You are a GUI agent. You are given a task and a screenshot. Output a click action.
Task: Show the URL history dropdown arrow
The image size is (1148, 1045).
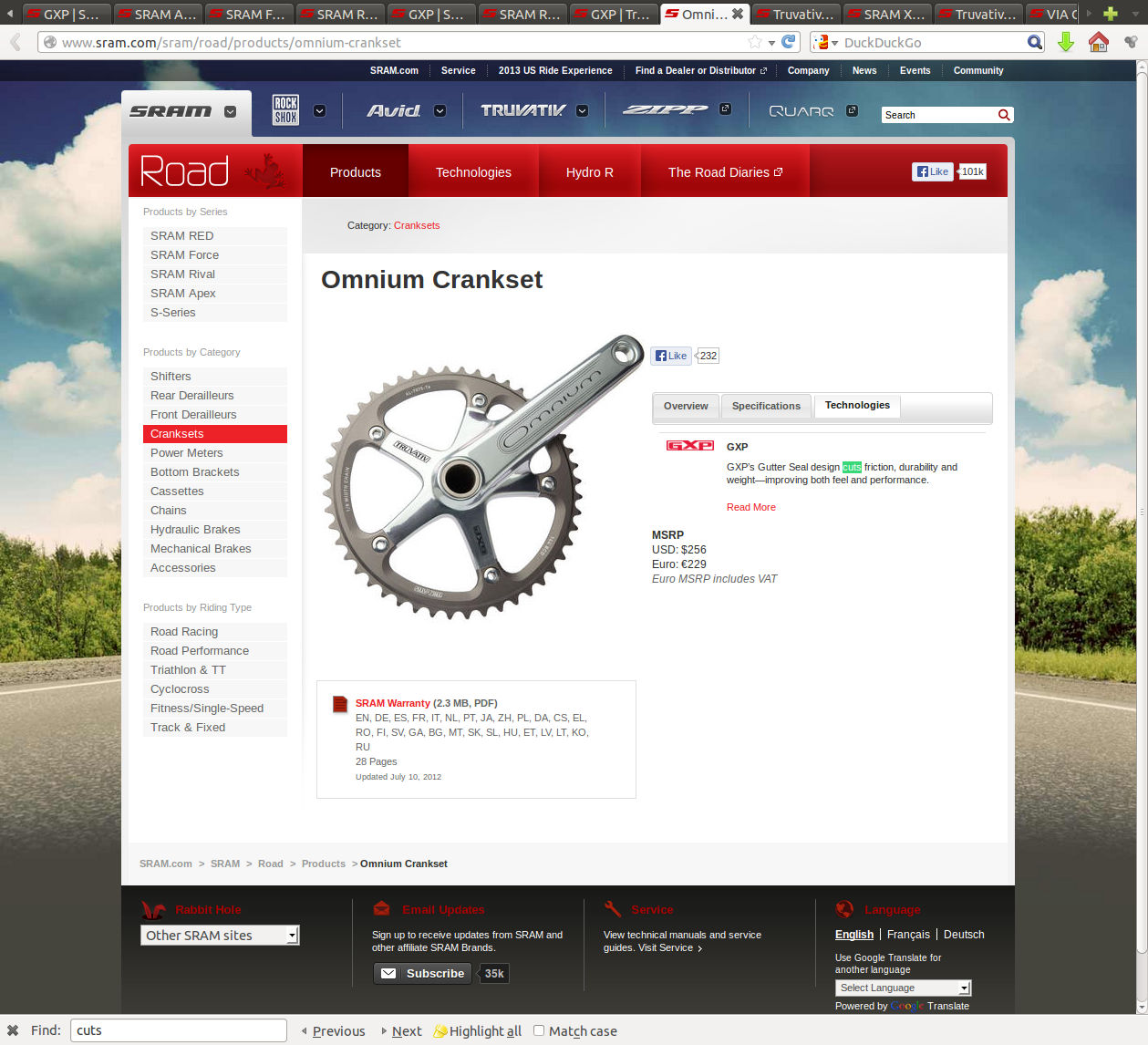(x=771, y=42)
